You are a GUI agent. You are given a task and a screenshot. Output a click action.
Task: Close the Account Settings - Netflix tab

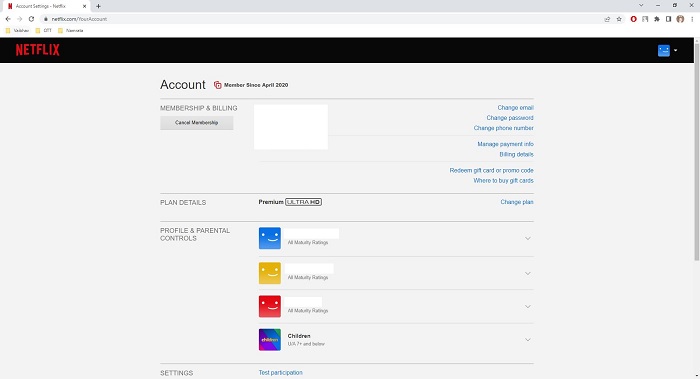tap(84, 6)
